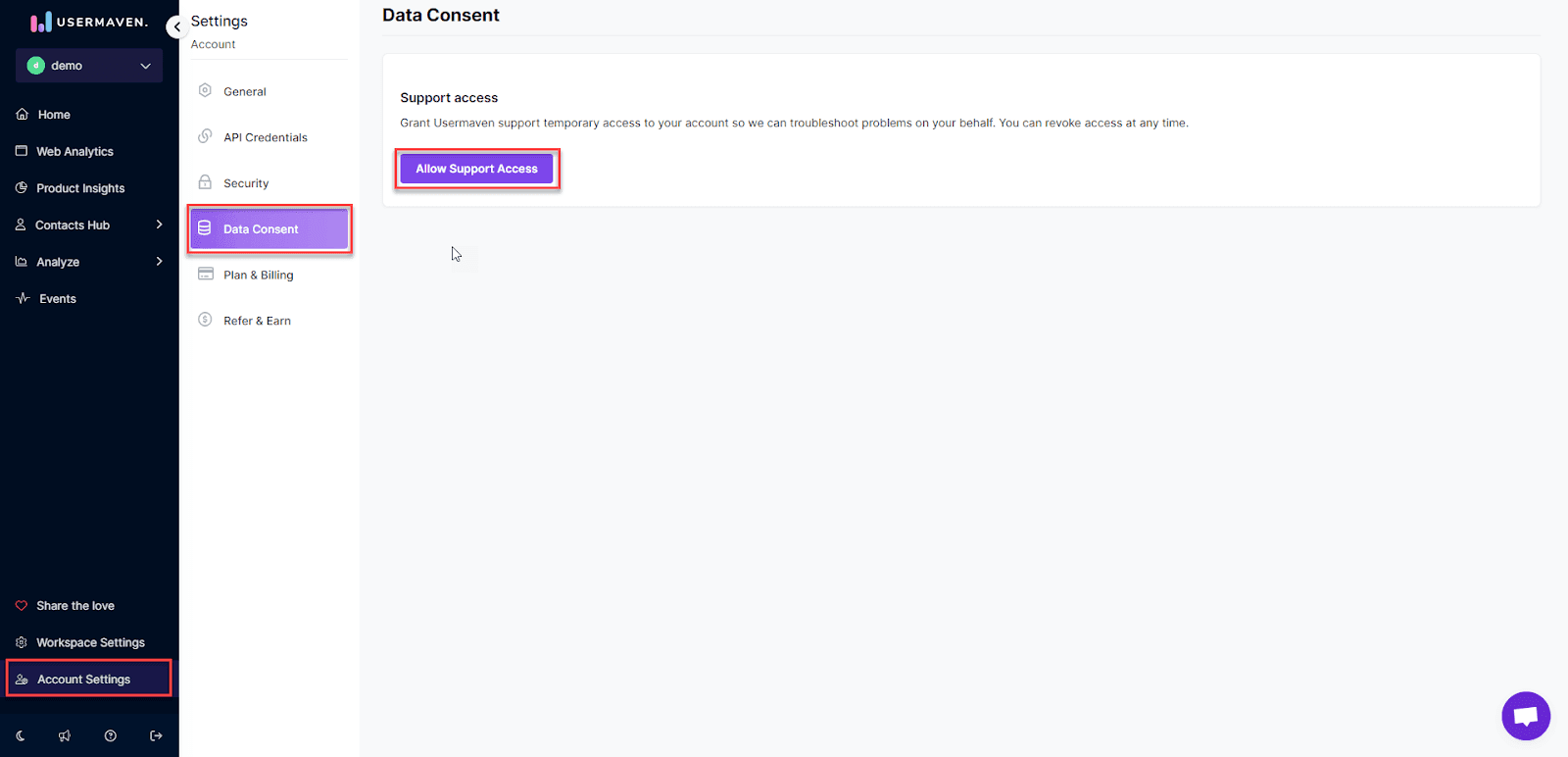
Task: Open the API Credentials settings tab
Action: coord(265,137)
